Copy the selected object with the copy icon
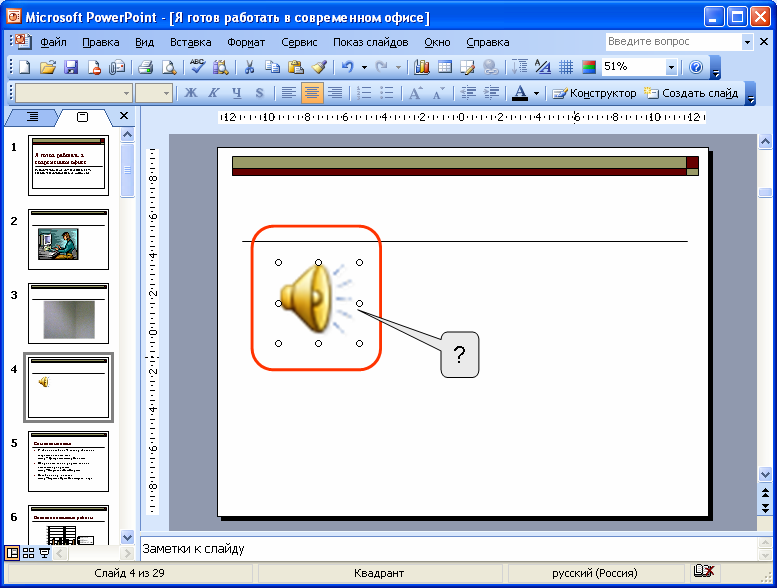The height and width of the screenshot is (588, 777). [272, 67]
